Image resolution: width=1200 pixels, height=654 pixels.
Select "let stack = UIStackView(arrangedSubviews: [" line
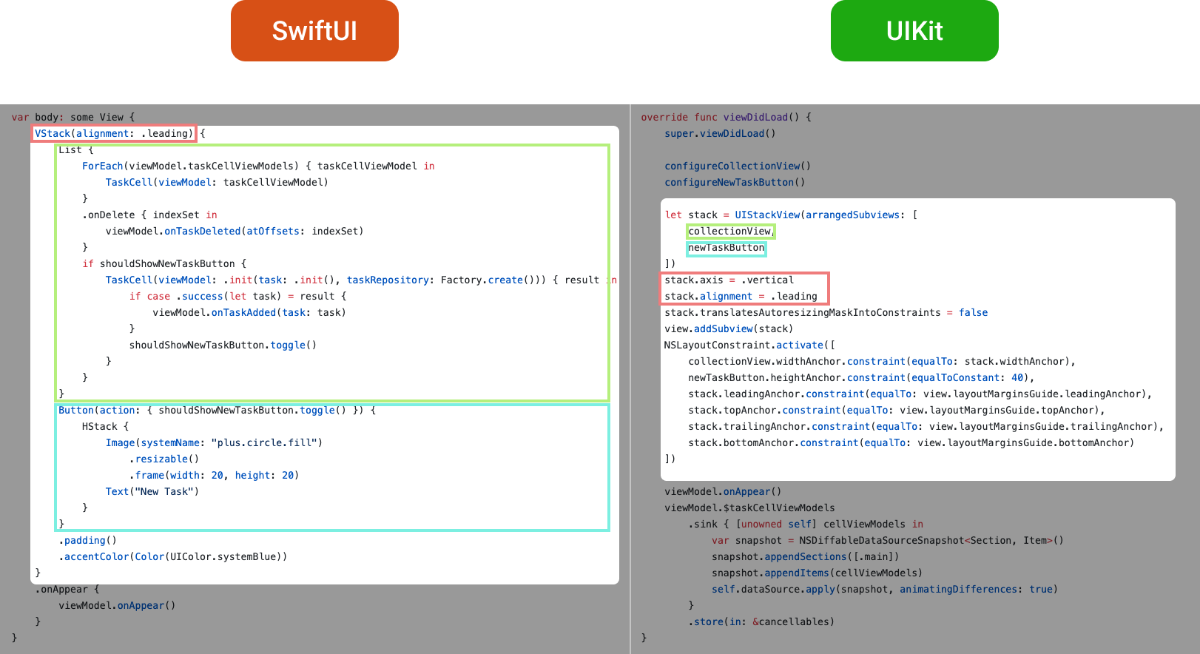(792, 215)
